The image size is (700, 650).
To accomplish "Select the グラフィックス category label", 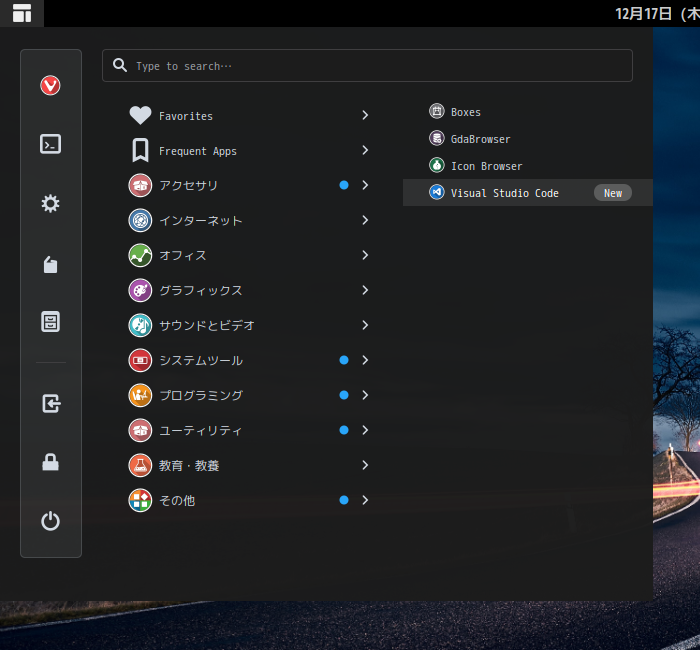I will 200,291.
